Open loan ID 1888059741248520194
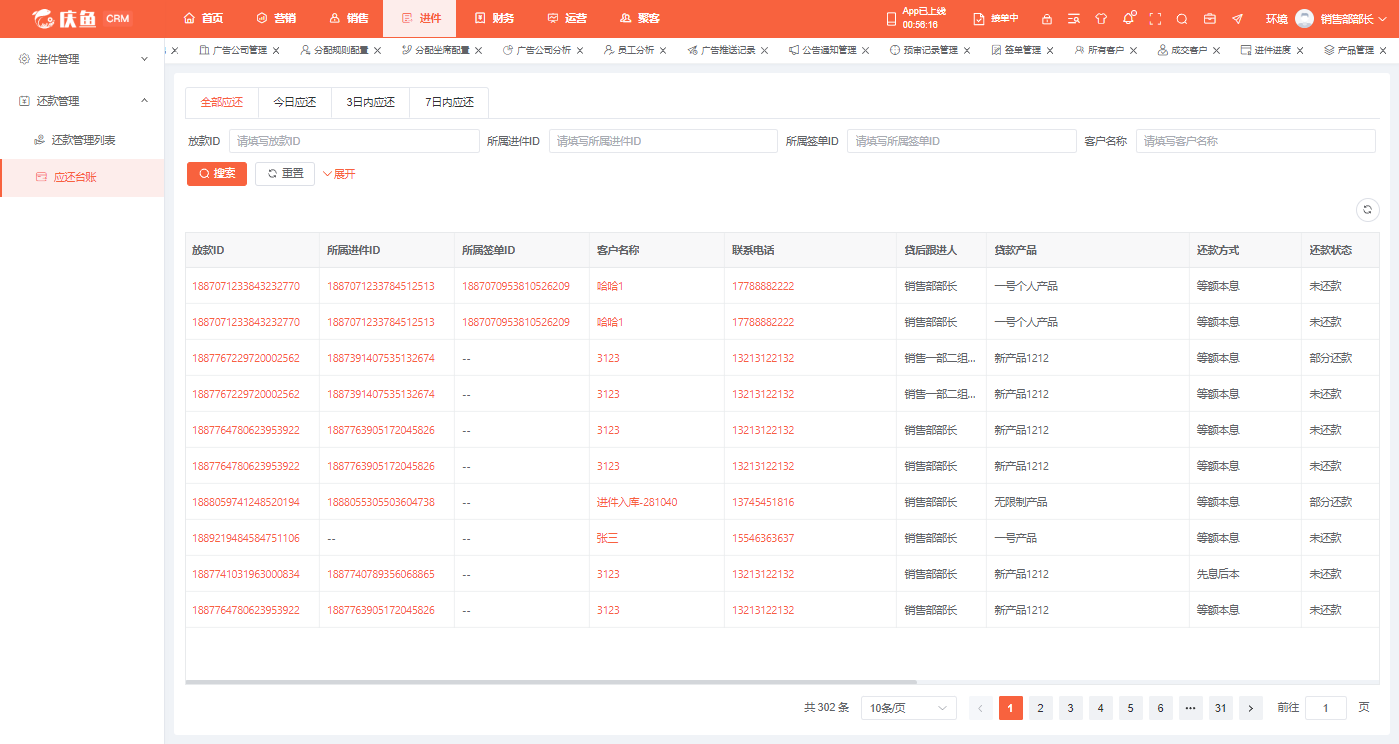Screen dimensions: 1399x744 click(x=246, y=502)
